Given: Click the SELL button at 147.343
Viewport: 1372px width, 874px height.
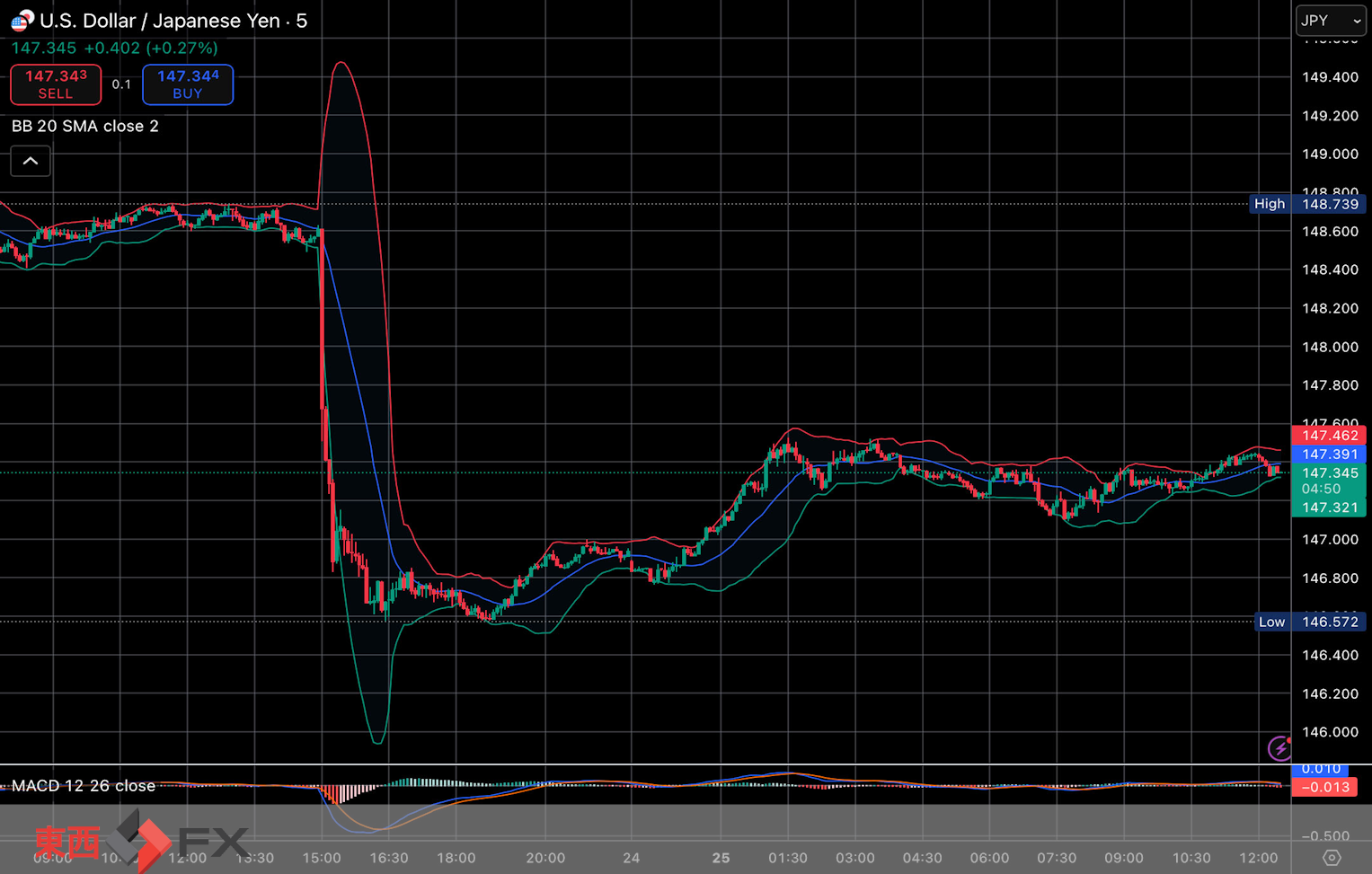Looking at the screenshot, I should coord(56,84).
